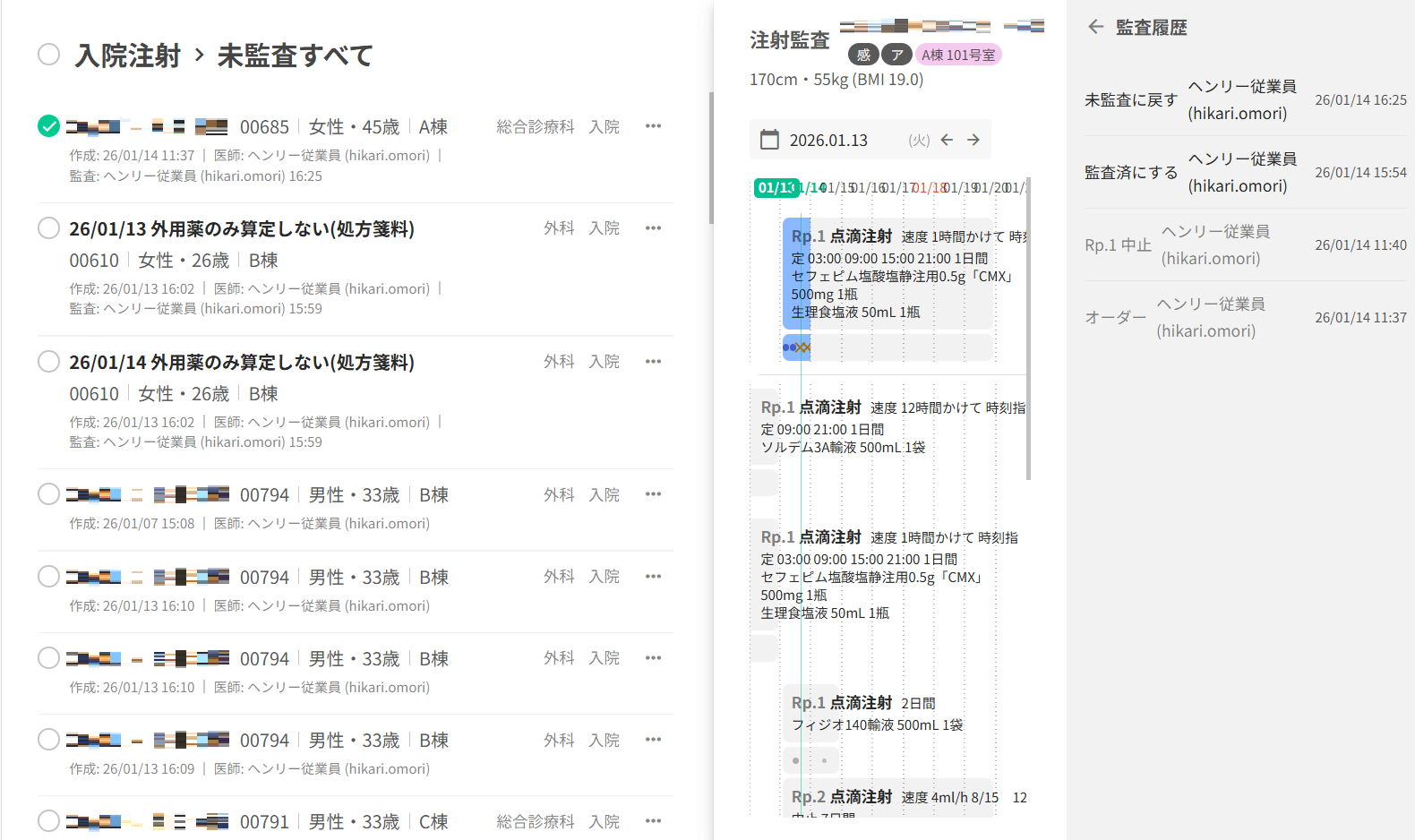This screenshot has width=1415, height=840.
Task: Check the circle for patient 00791
Action: pyautogui.click(x=49, y=821)
